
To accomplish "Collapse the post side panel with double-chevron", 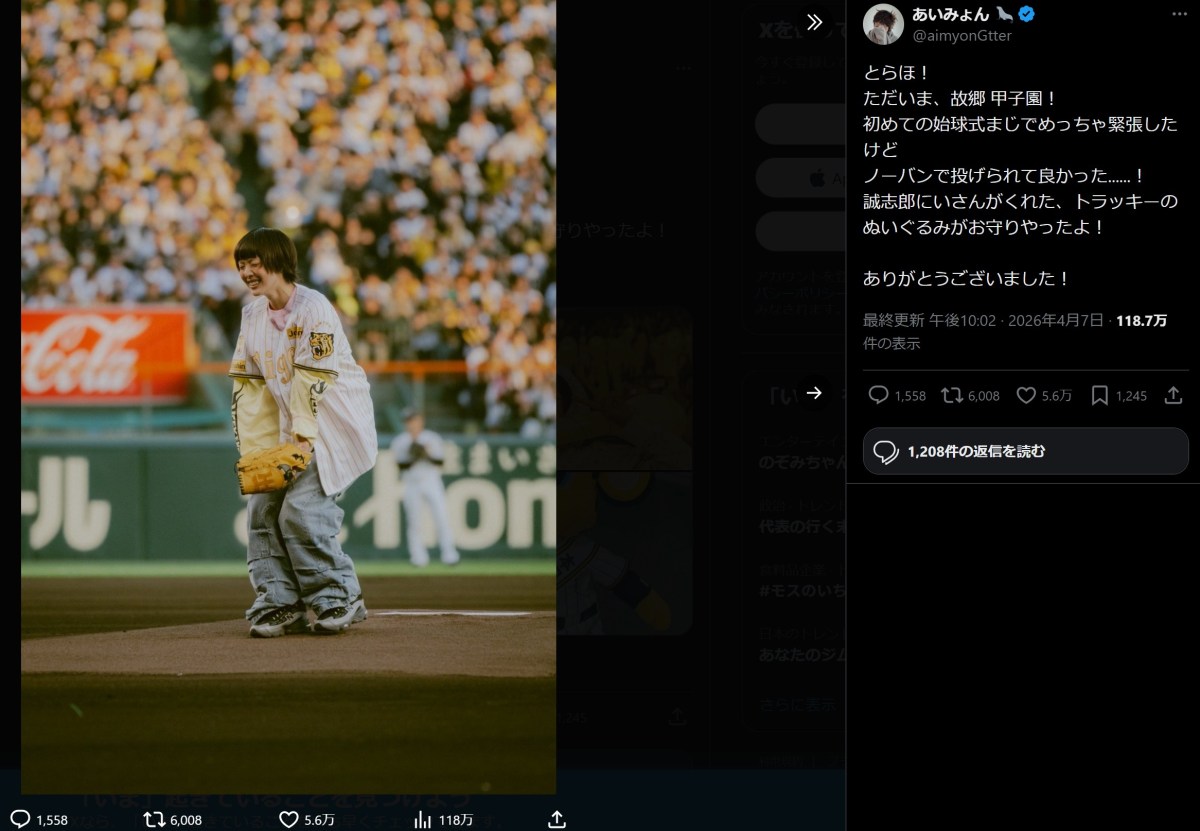I will [815, 22].
